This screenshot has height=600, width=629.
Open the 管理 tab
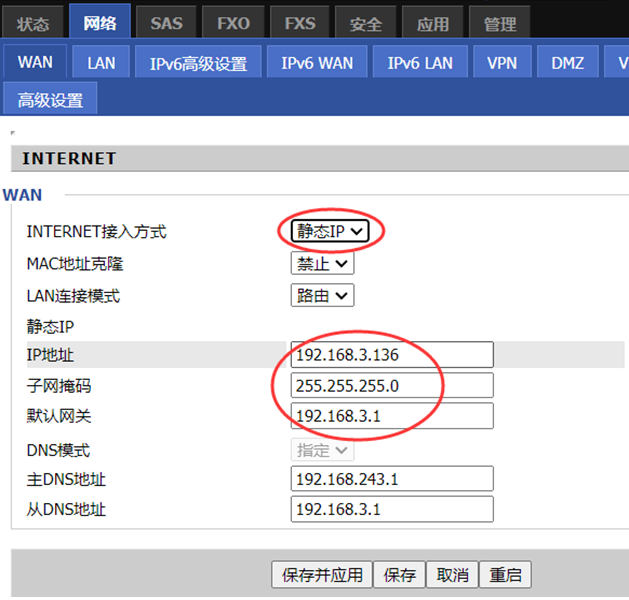coord(499,23)
